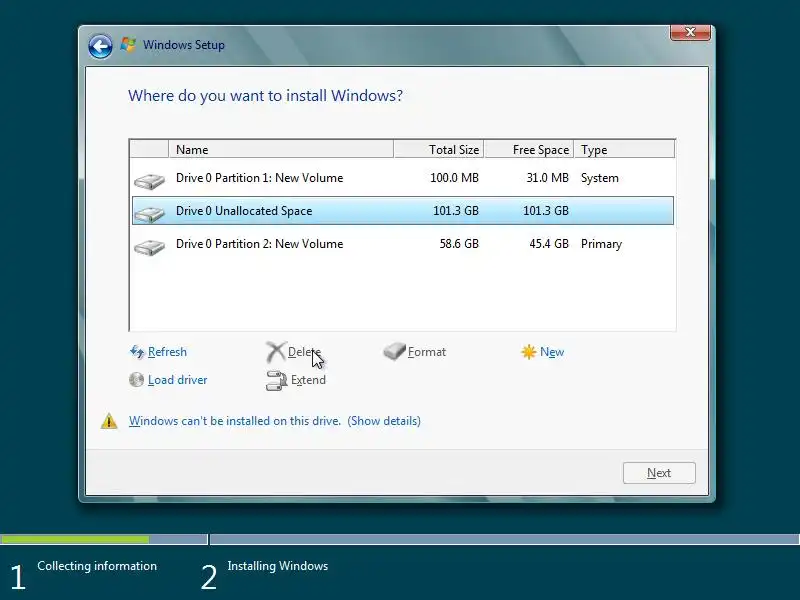Click the New starburst icon

click(x=529, y=352)
